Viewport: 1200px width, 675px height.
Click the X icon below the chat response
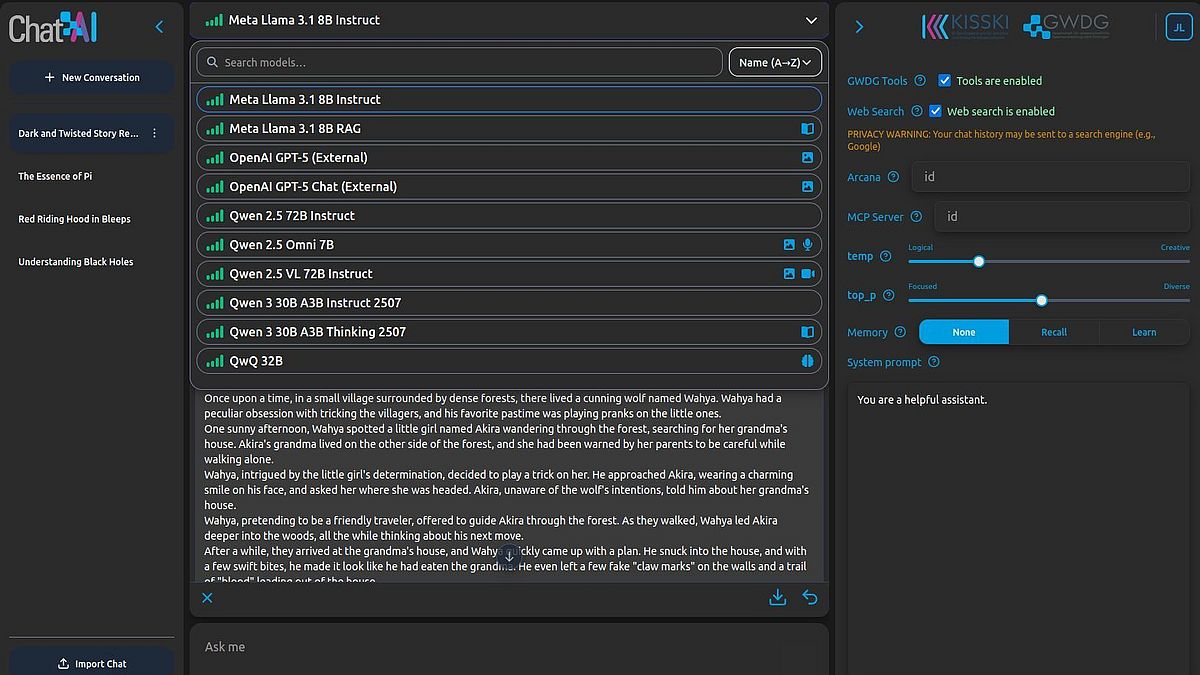207,598
